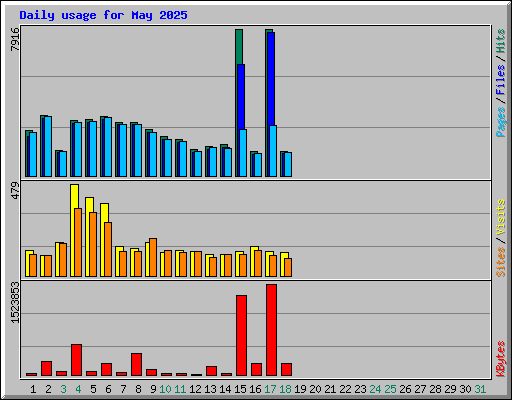Image resolution: width=512 pixels, height=400 pixels.
Task: Click the orange "Sites" legend label
Action: [x=501, y=262]
